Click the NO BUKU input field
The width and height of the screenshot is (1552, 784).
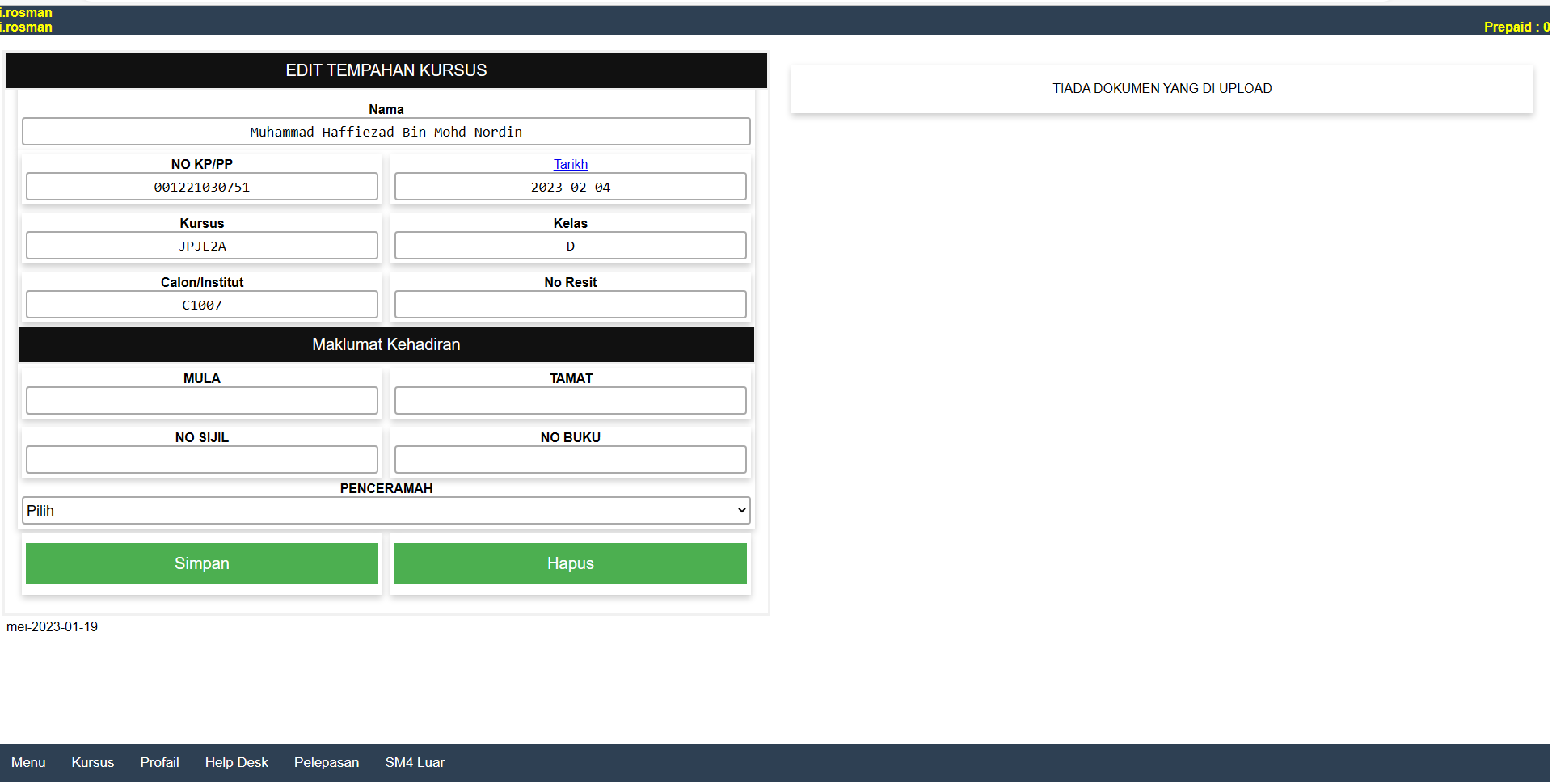point(570,460)
